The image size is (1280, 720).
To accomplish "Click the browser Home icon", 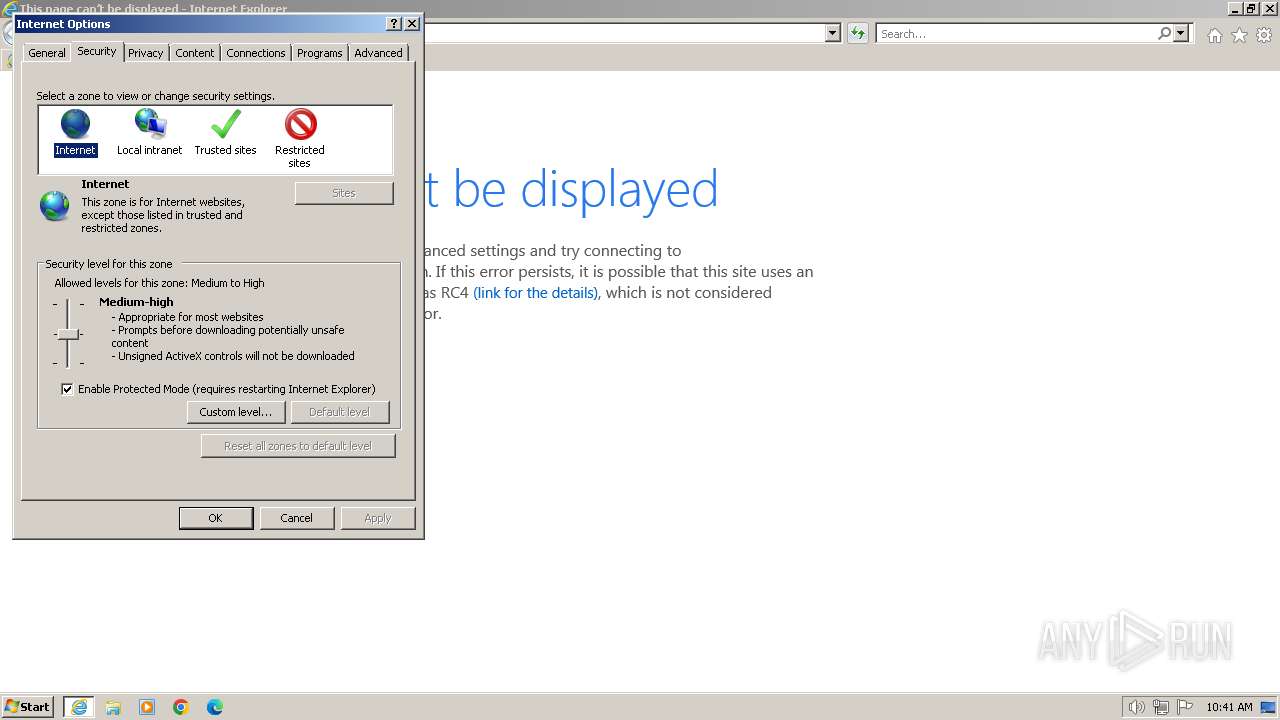I will click(1214, 35).
